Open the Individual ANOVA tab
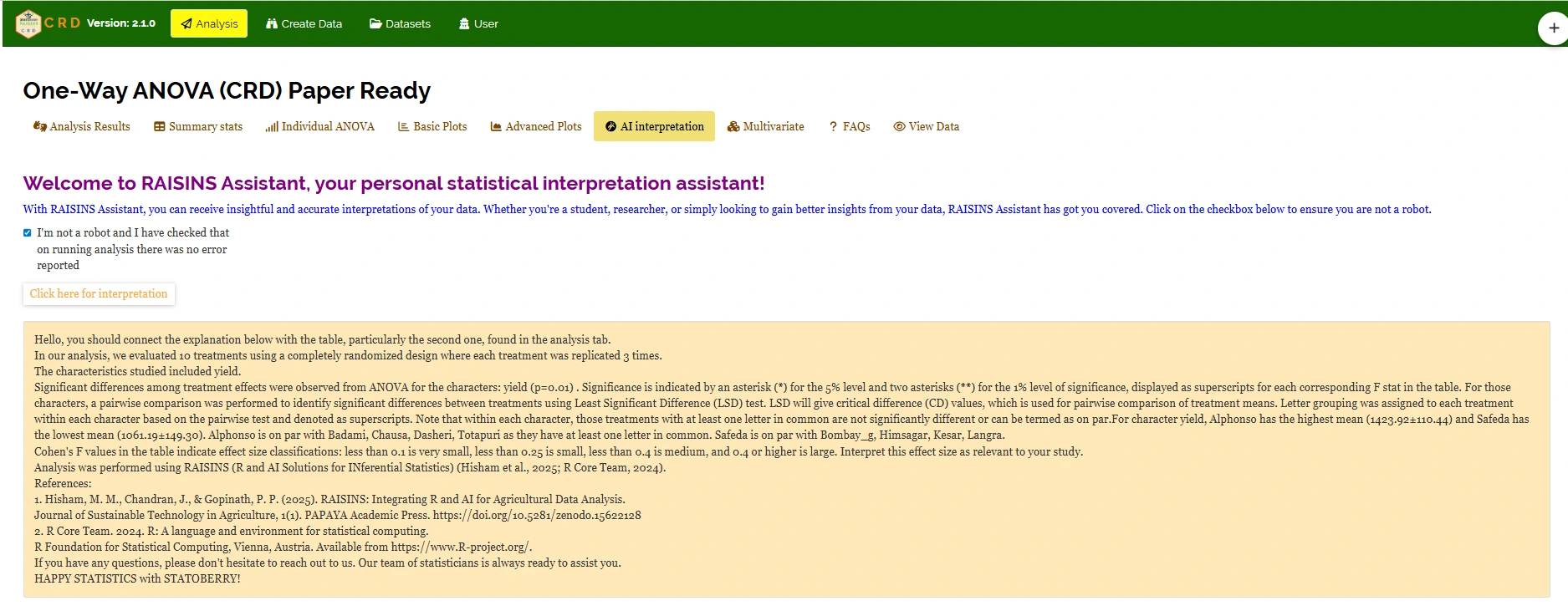 319,126
